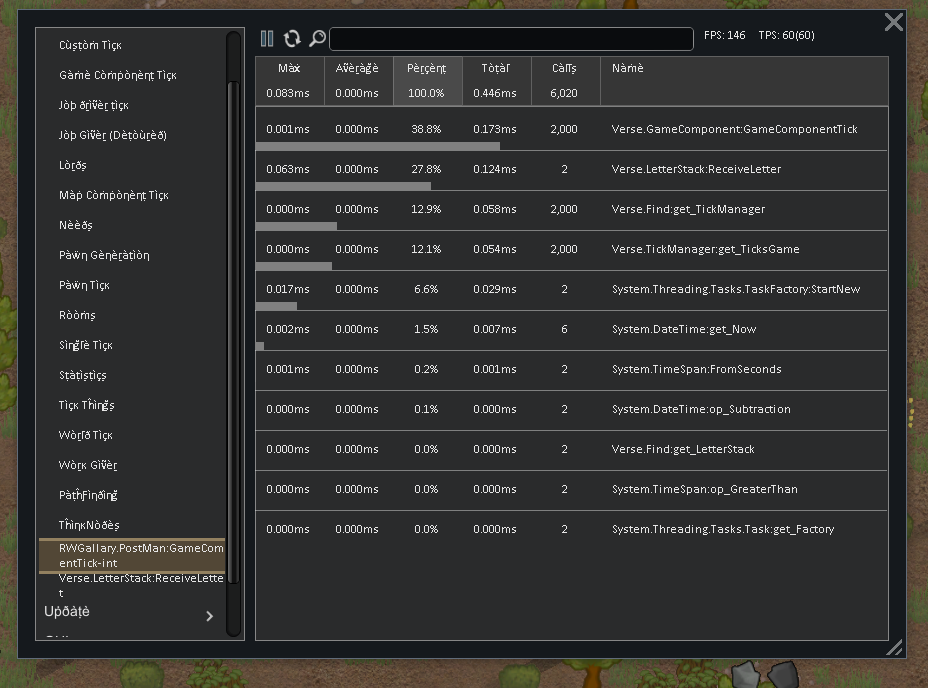Select Job Giver (Detoured) entry
The image size is (928, 688).
tap(112, 135)
